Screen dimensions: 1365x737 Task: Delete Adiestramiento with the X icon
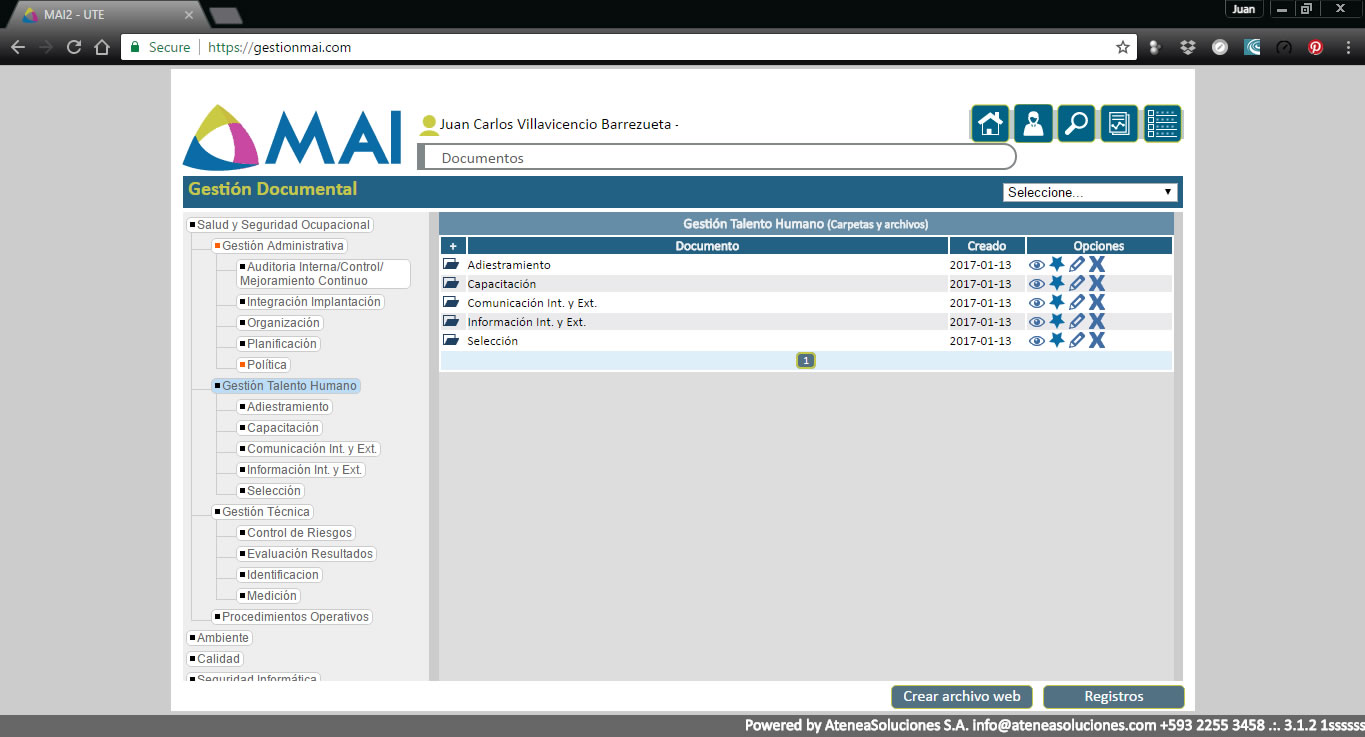click(1097, 265)
